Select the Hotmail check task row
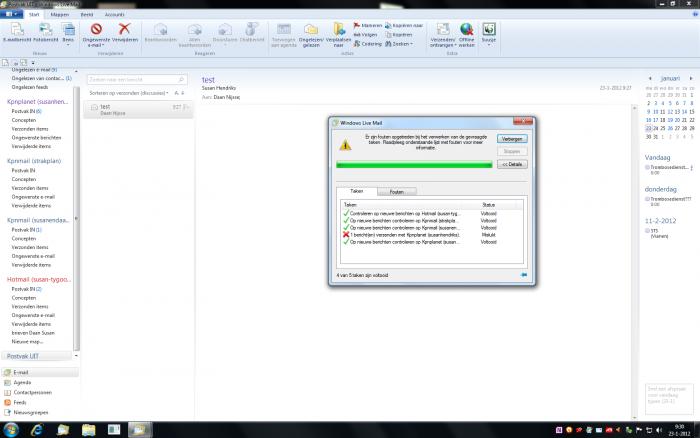Screen dimensions: 700x438 [x=432, y=213]
